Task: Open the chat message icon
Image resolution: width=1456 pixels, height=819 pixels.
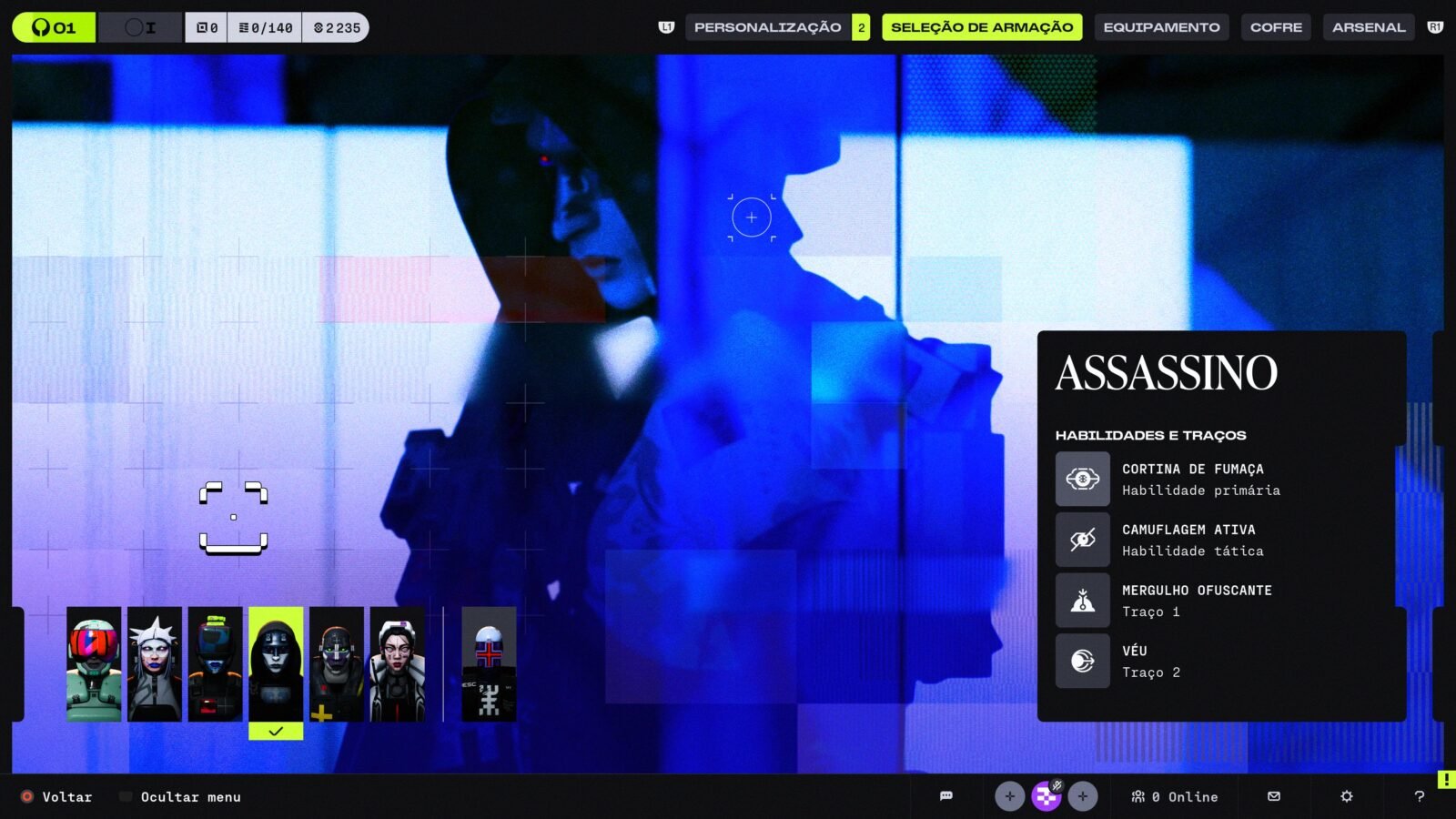Action: pyautogui.click(x=946, y=796)
